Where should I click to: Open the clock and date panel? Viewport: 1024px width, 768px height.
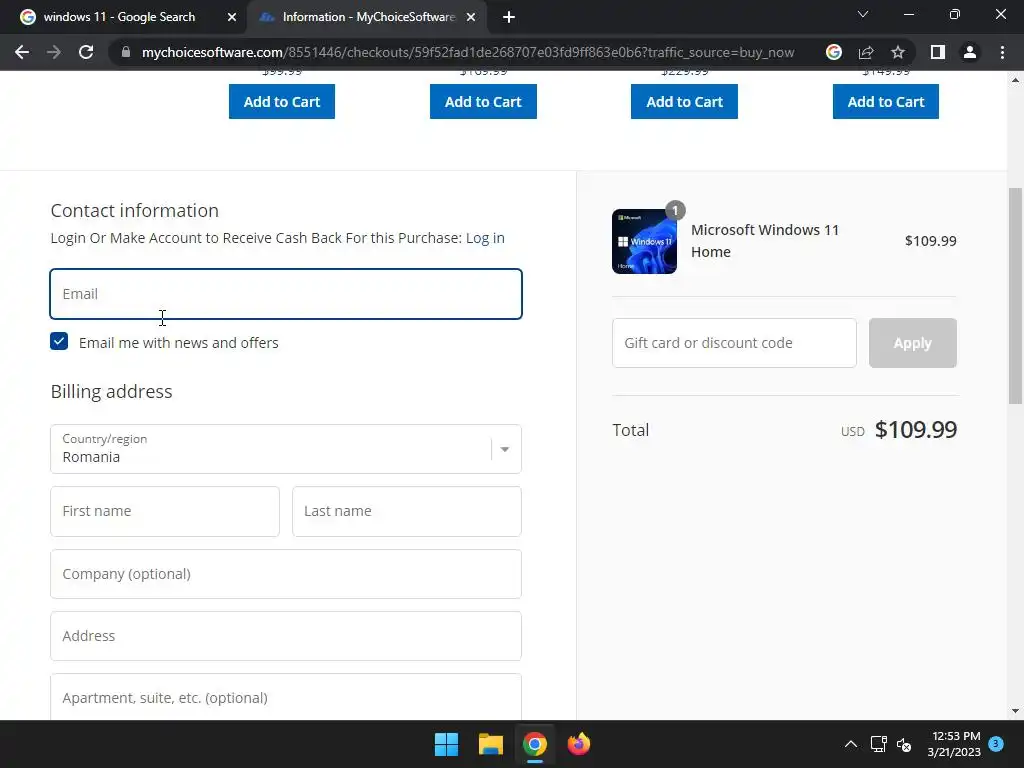point(954,744)
